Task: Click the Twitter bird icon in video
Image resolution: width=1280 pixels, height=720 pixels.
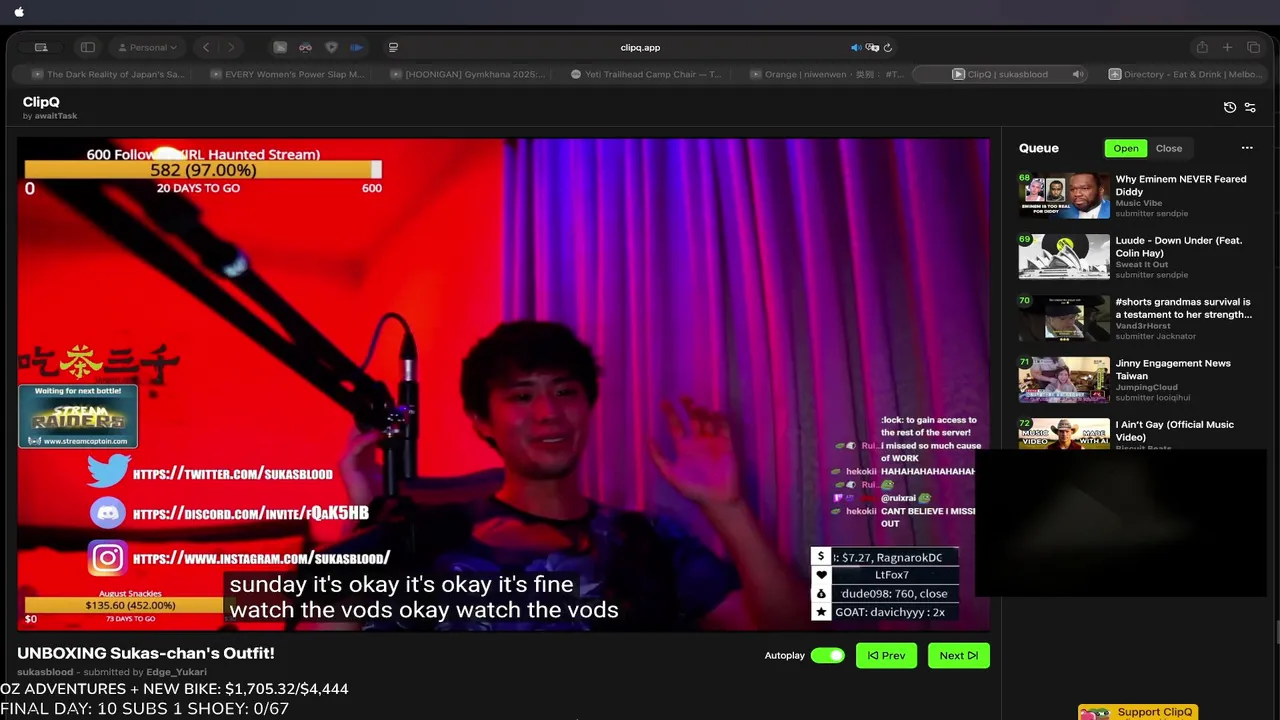Action: pos(108,472)
